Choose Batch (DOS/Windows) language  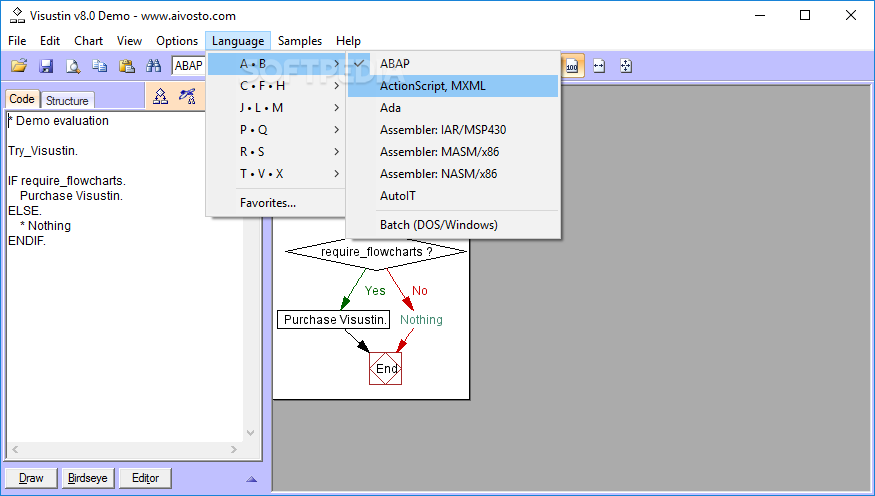pyautogui.click(x=453, y=225)
